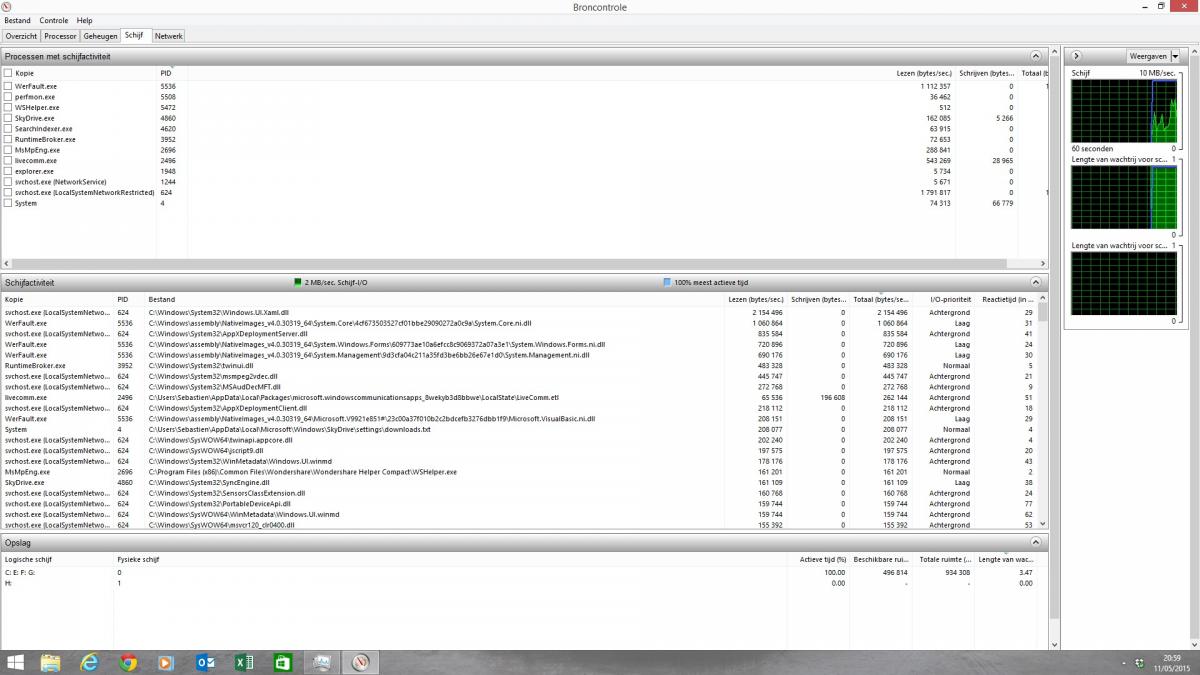The image size is (1200, 675).
Task: Sort storage by Actieve tijd (%) header
Action: coord(823,559)
